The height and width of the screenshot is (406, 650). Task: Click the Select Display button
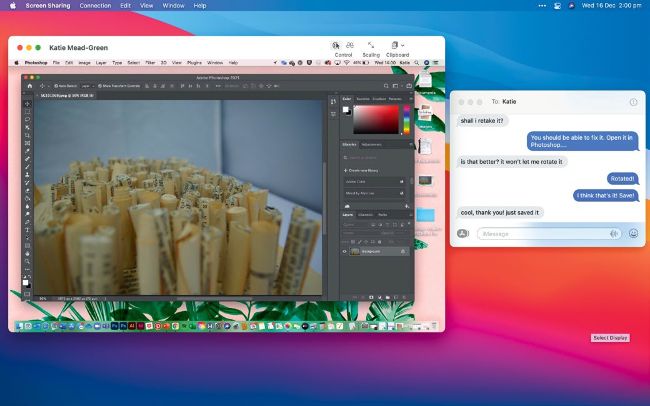[x=609, y=338]
